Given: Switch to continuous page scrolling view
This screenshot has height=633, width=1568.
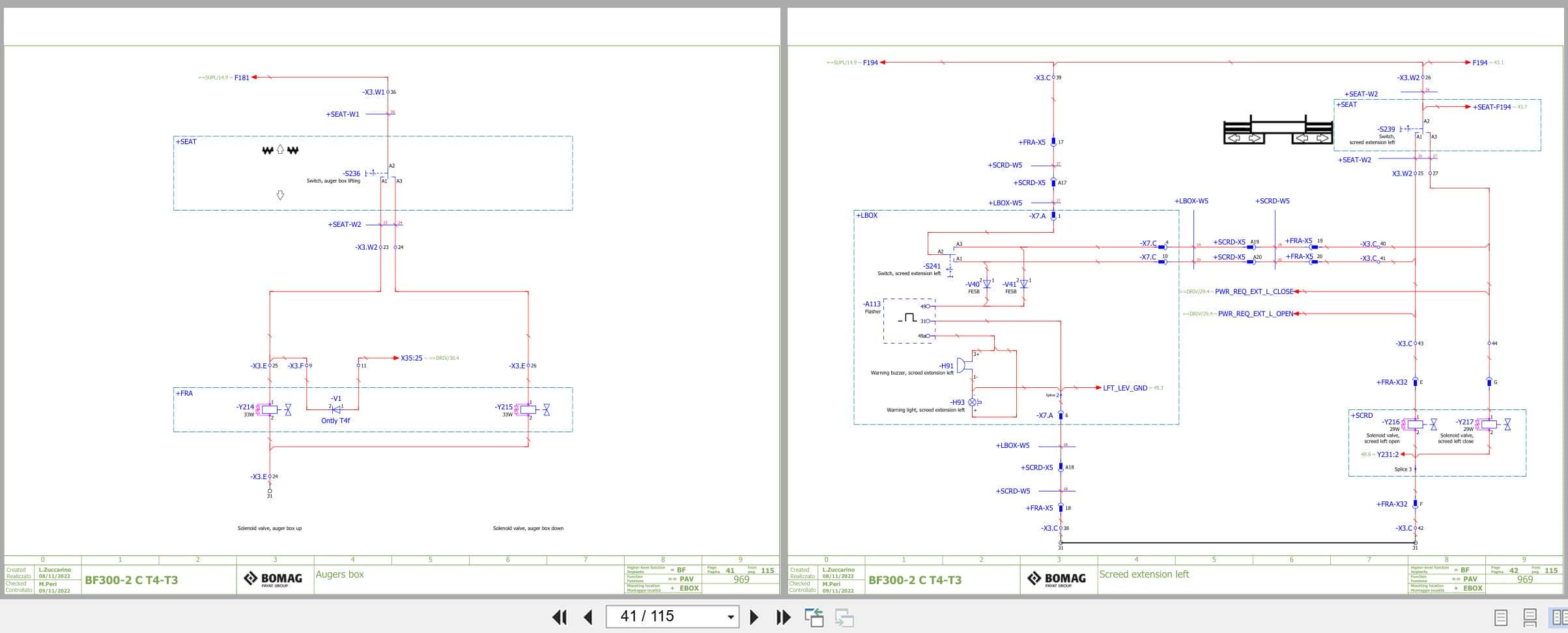Looking at the screenshot, I should (x=1530, y=617).
